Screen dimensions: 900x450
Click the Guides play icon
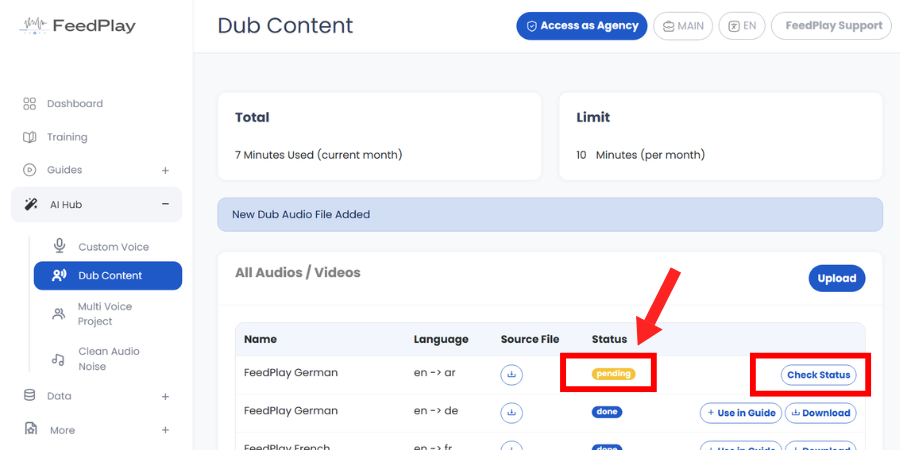click(29, 170)
